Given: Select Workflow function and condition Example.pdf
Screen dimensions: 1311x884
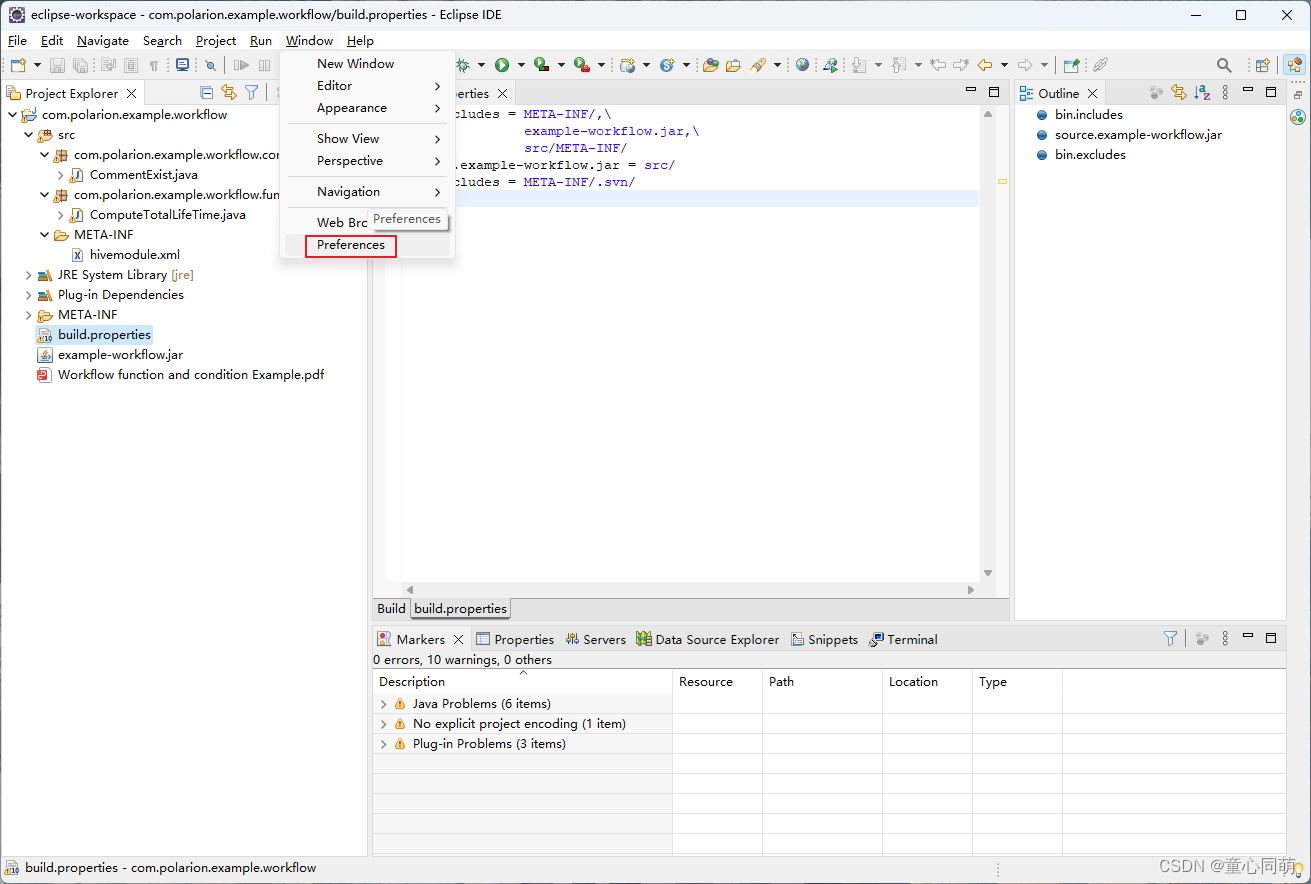Looking at the screenshot, I should (x=180, y=375).
